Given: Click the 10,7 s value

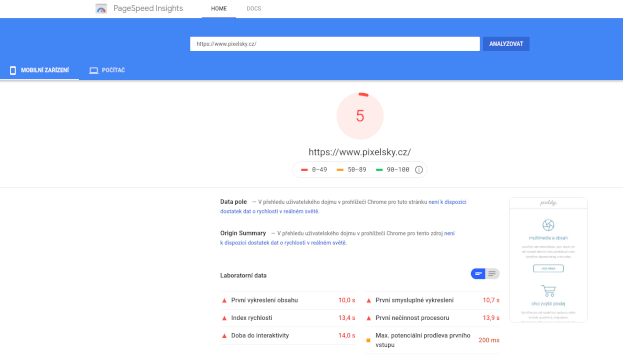Looking at the screenshot, I should click(x=491, y=300).
